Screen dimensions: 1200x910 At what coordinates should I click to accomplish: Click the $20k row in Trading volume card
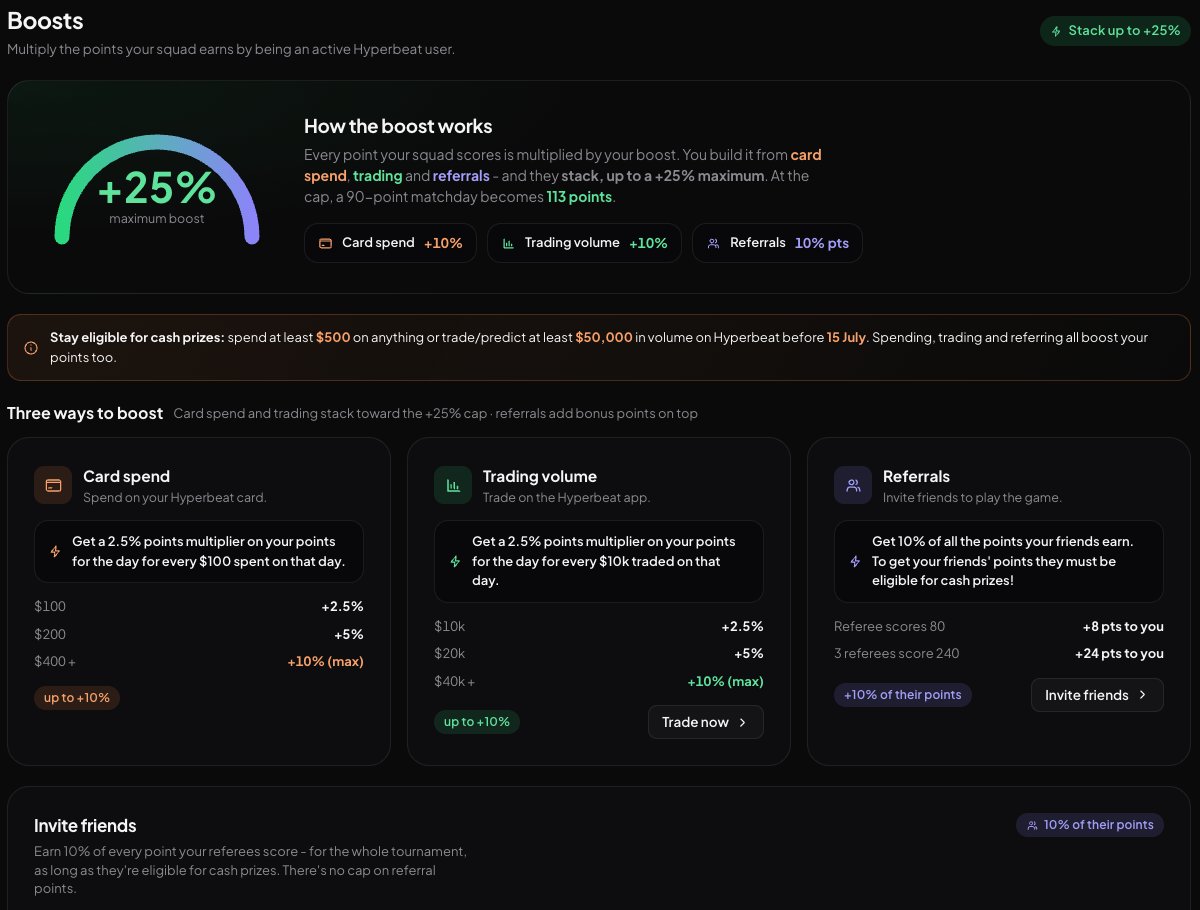[x=599, y=654]
